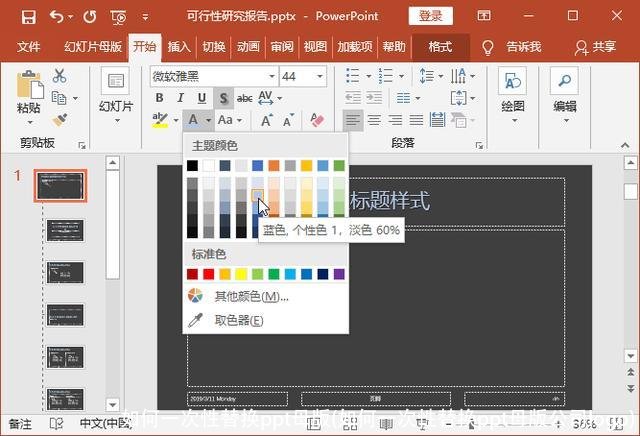Toggle text Shadow formatting
The image size is (640, 436).
tap(223, 98)
